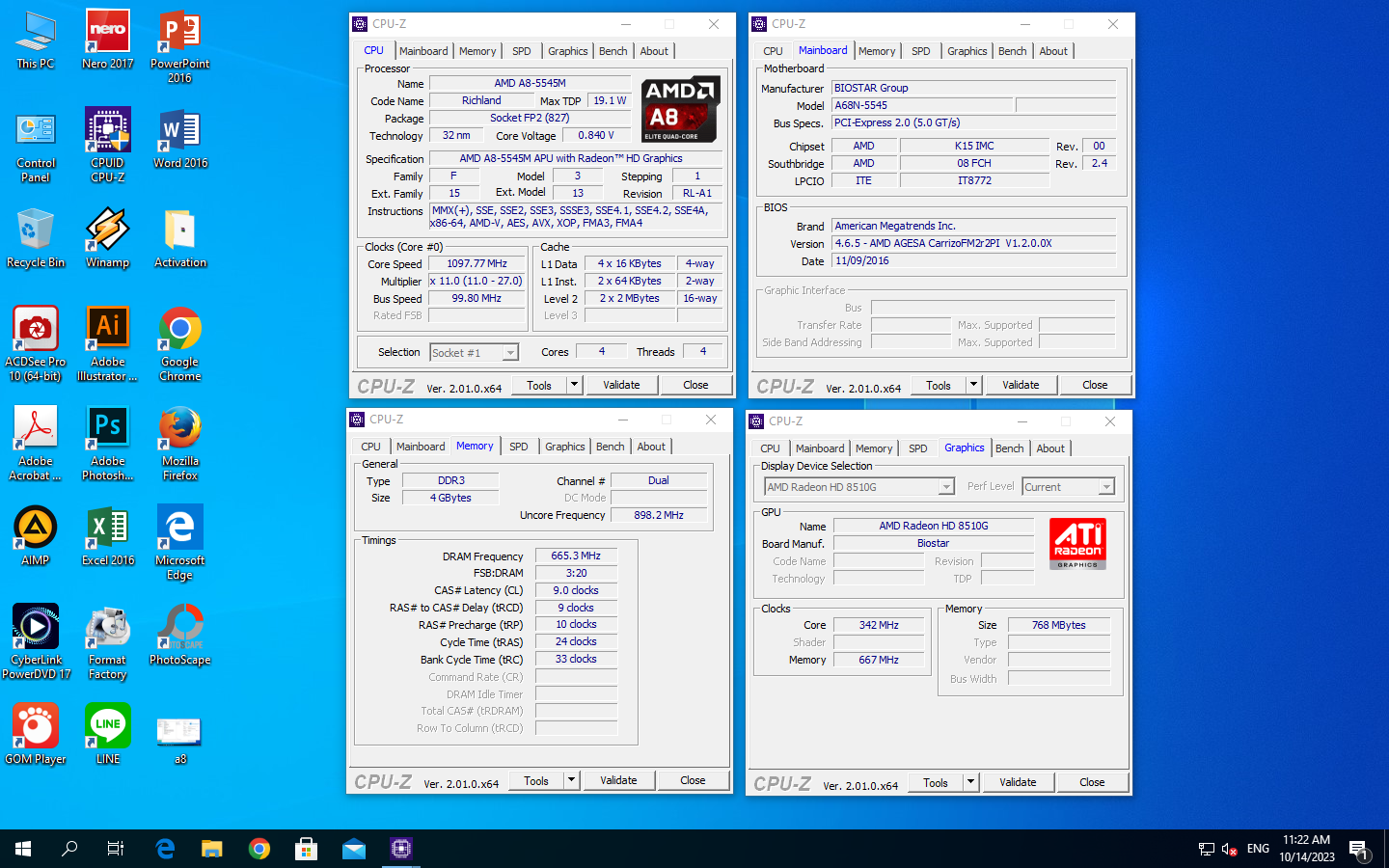Select the PowerPoint 2016 desktop shortcut

pos(180,47)
